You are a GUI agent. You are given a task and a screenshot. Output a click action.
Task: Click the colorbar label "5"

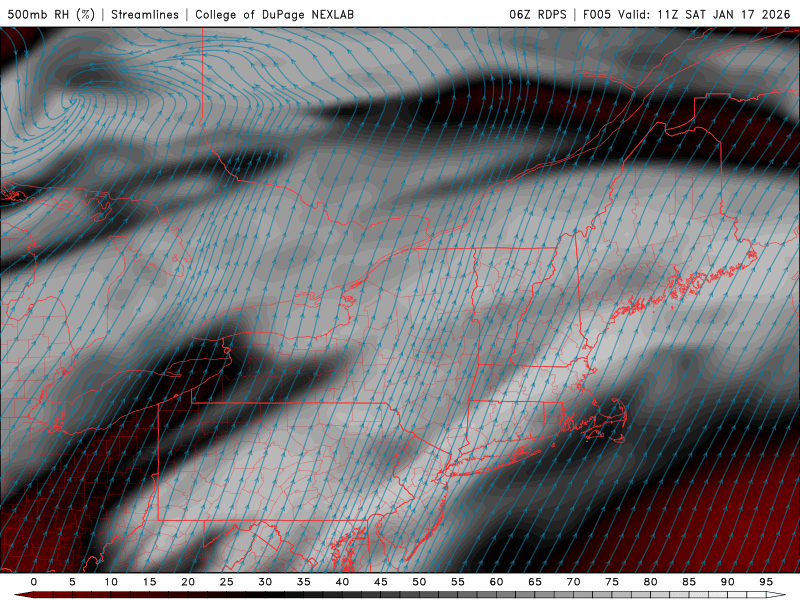point(72,582)
